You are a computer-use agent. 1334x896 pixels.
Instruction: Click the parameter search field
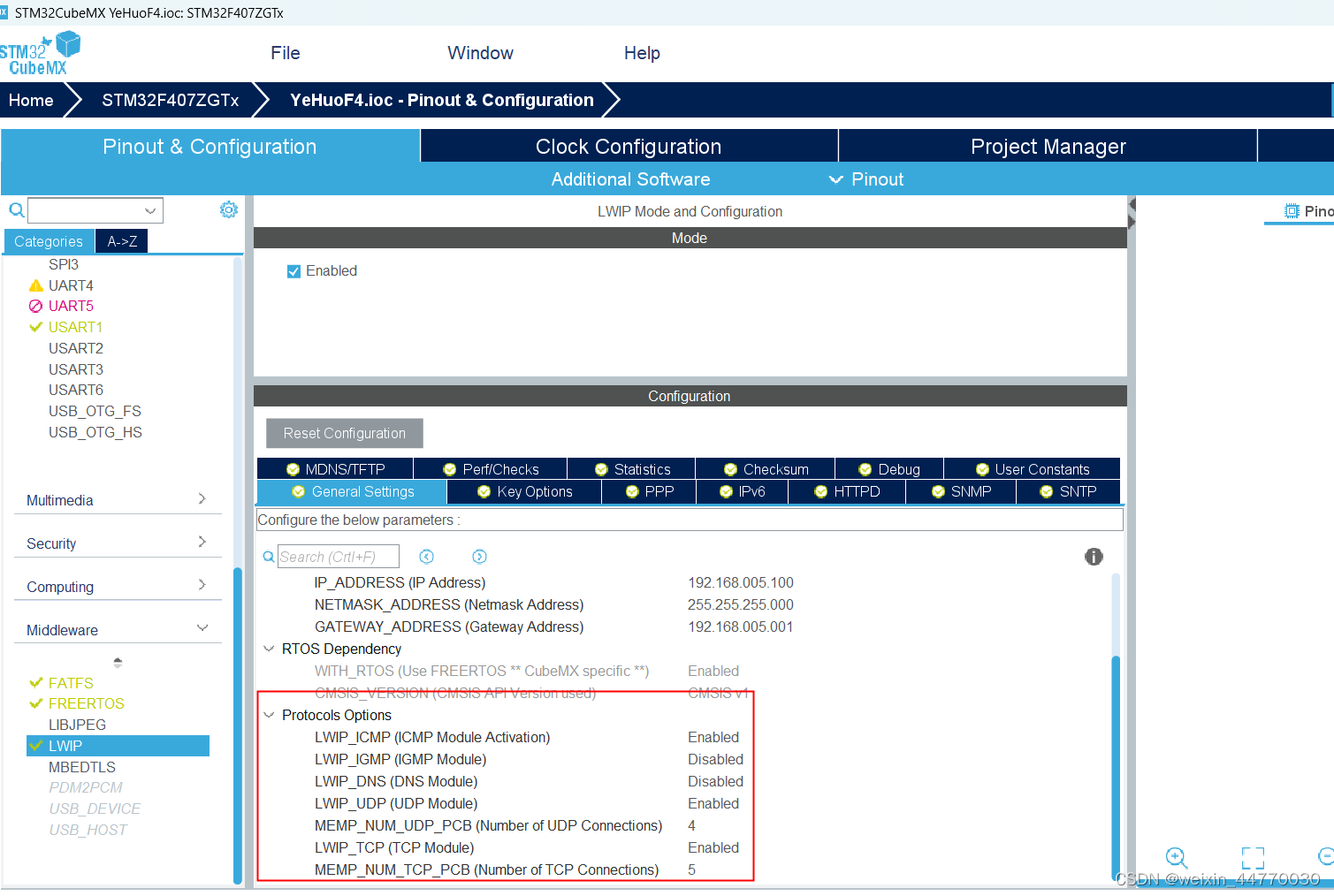click(x=338, y=557)
